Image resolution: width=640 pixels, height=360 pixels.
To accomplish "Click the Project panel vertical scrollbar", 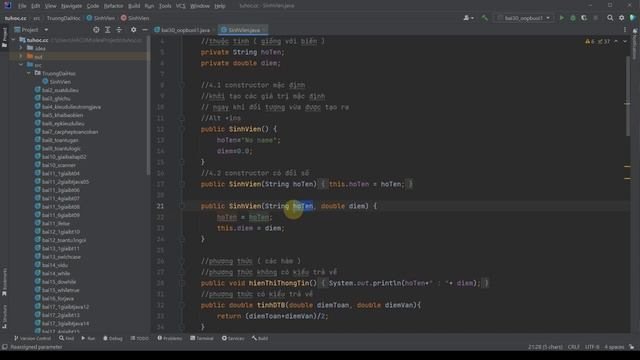I will point(148,106).
